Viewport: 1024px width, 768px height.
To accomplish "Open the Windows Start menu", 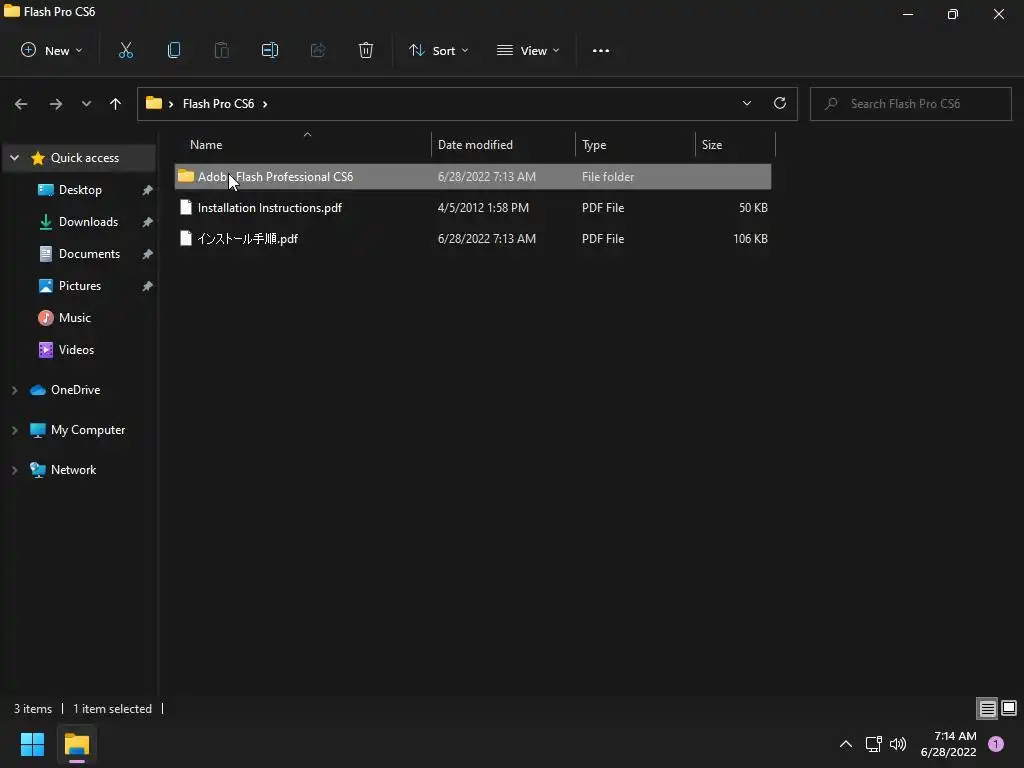I will click(x=32, y=744).
